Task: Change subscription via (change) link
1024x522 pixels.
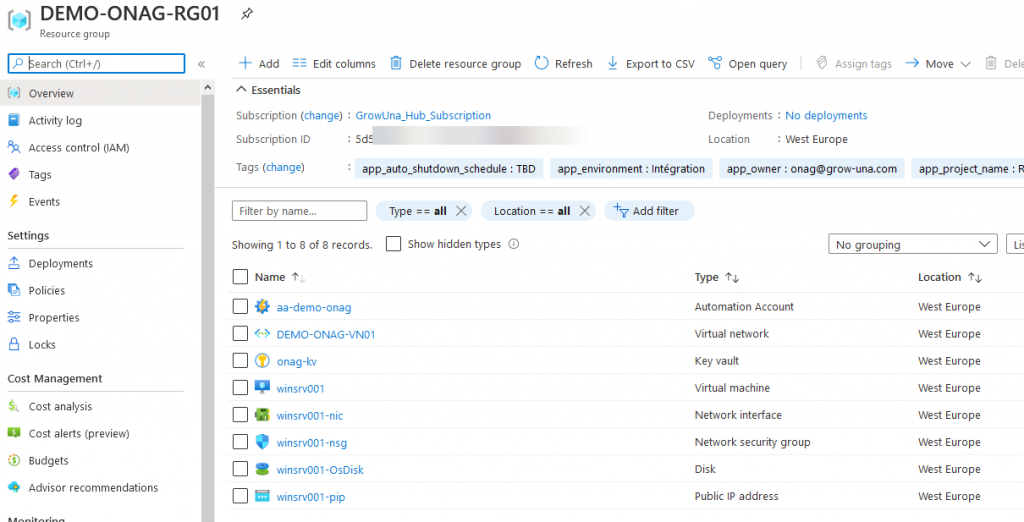Action: coord(321,116)
